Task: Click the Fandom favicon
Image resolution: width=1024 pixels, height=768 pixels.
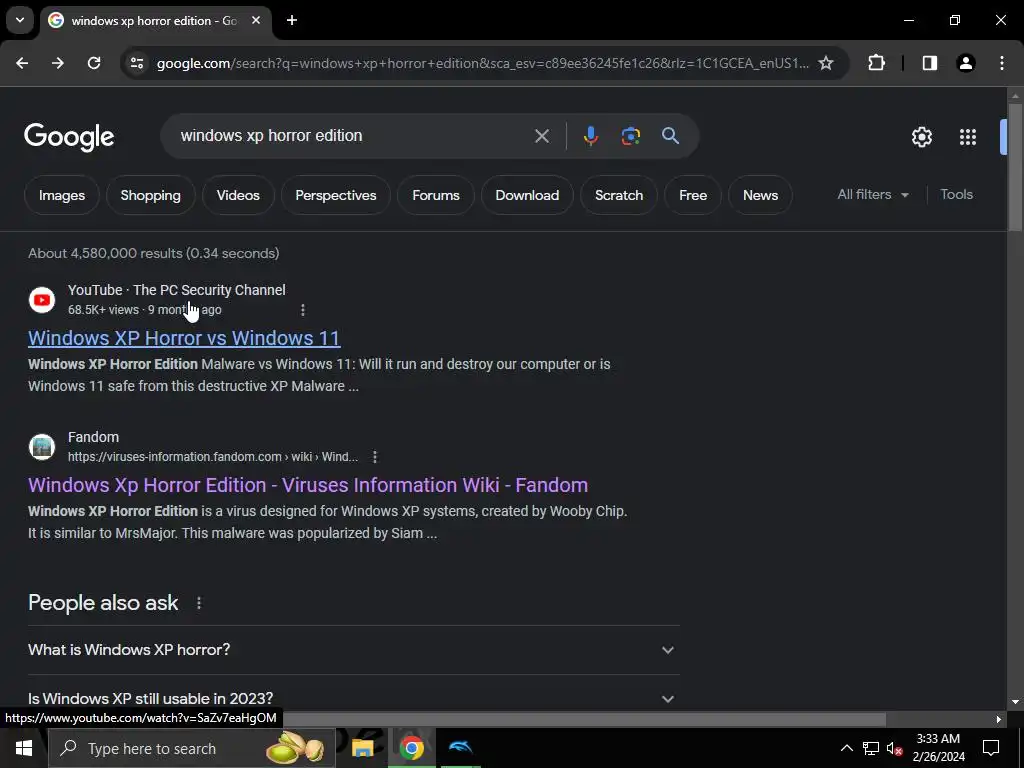Action: pos(42,447)
